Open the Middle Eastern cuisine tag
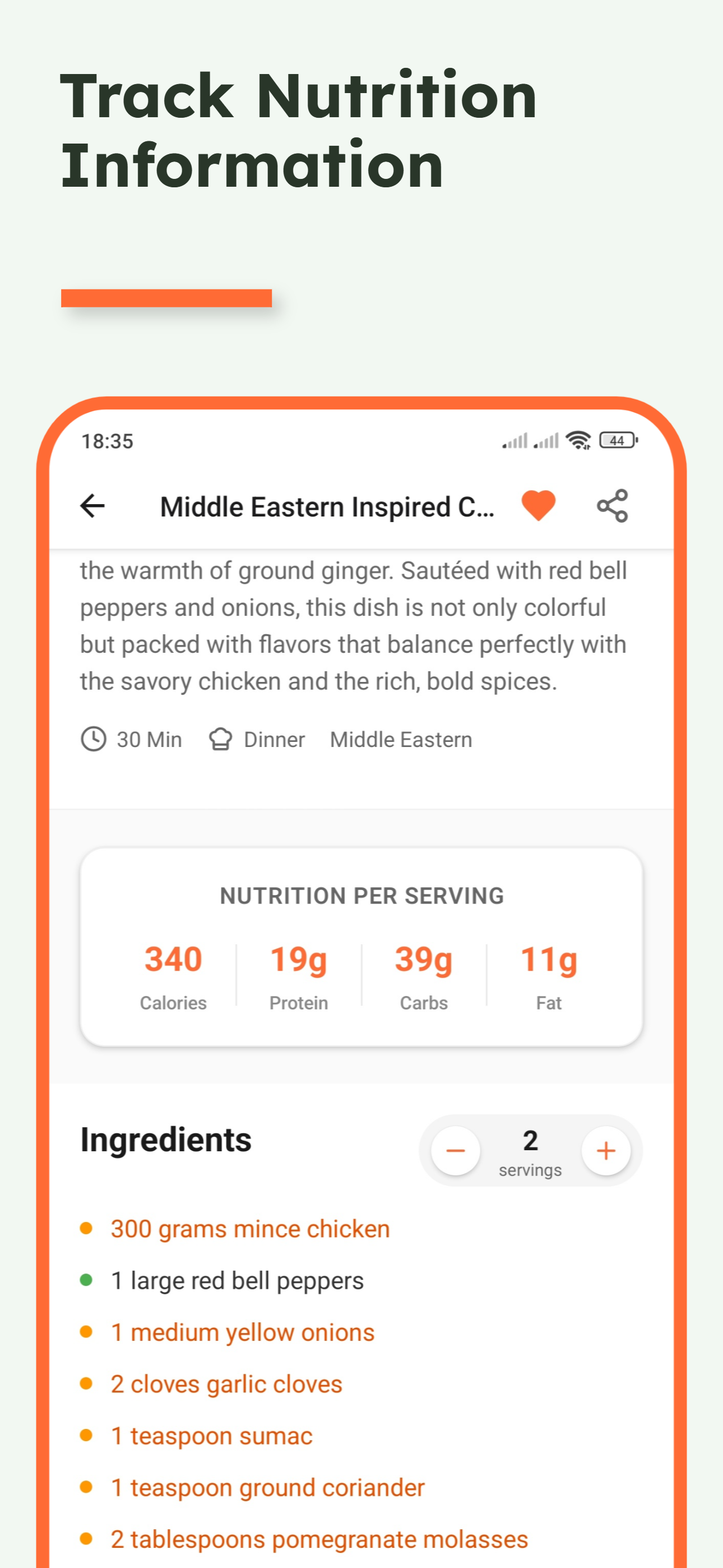Viewport: 723px width, 1568px height. [x=401, y=739]
